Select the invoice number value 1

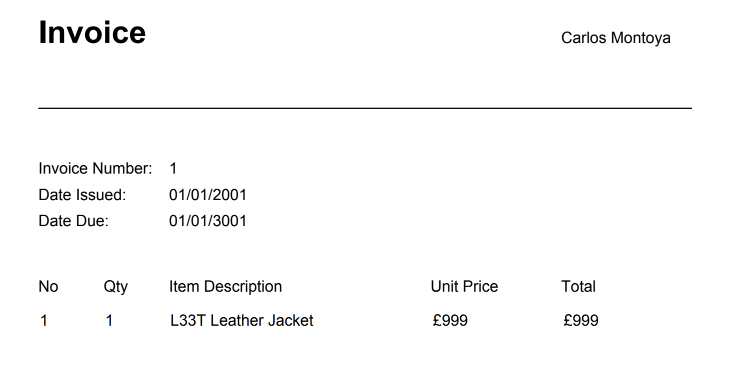[173, 168]
